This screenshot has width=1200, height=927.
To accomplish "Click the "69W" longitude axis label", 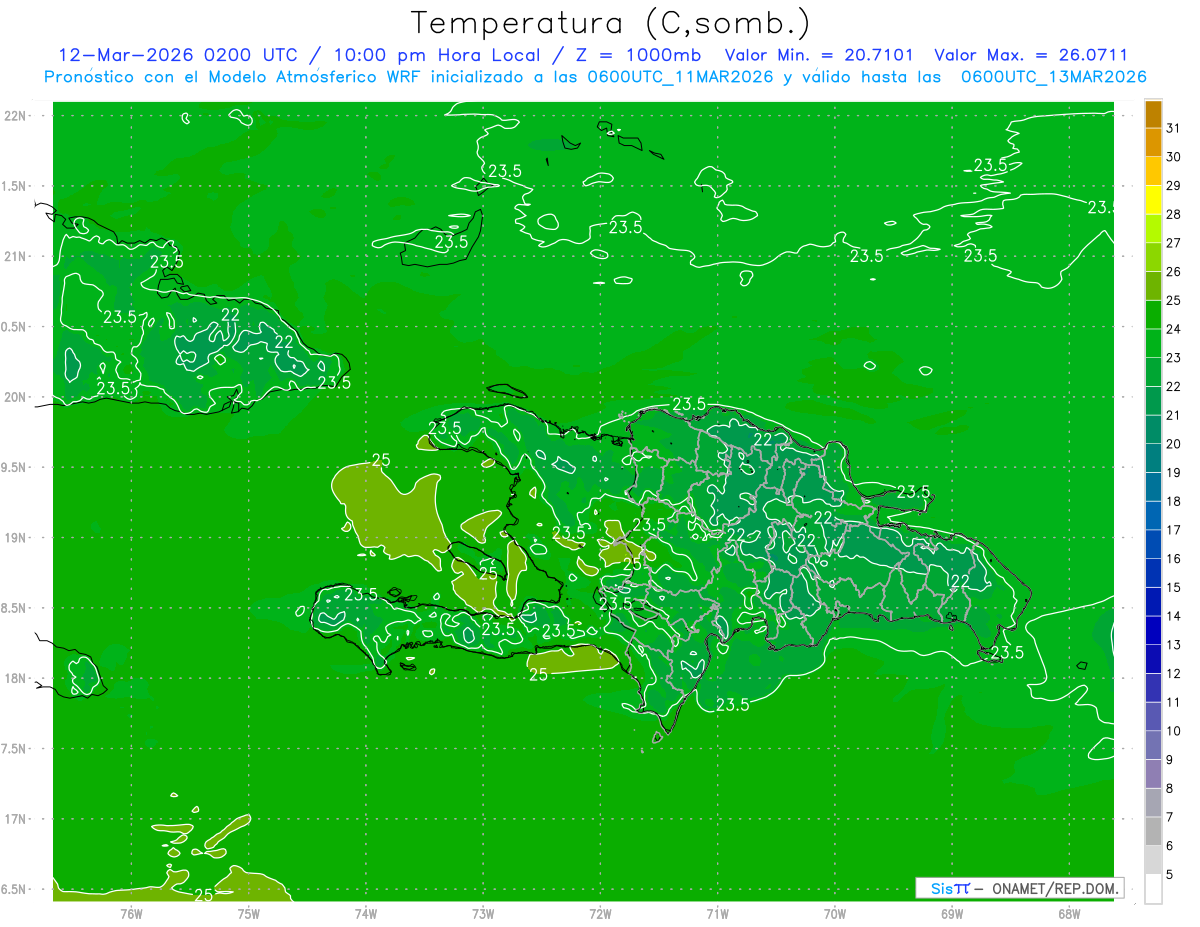I will pyautogui.click(x=952, y=914).
